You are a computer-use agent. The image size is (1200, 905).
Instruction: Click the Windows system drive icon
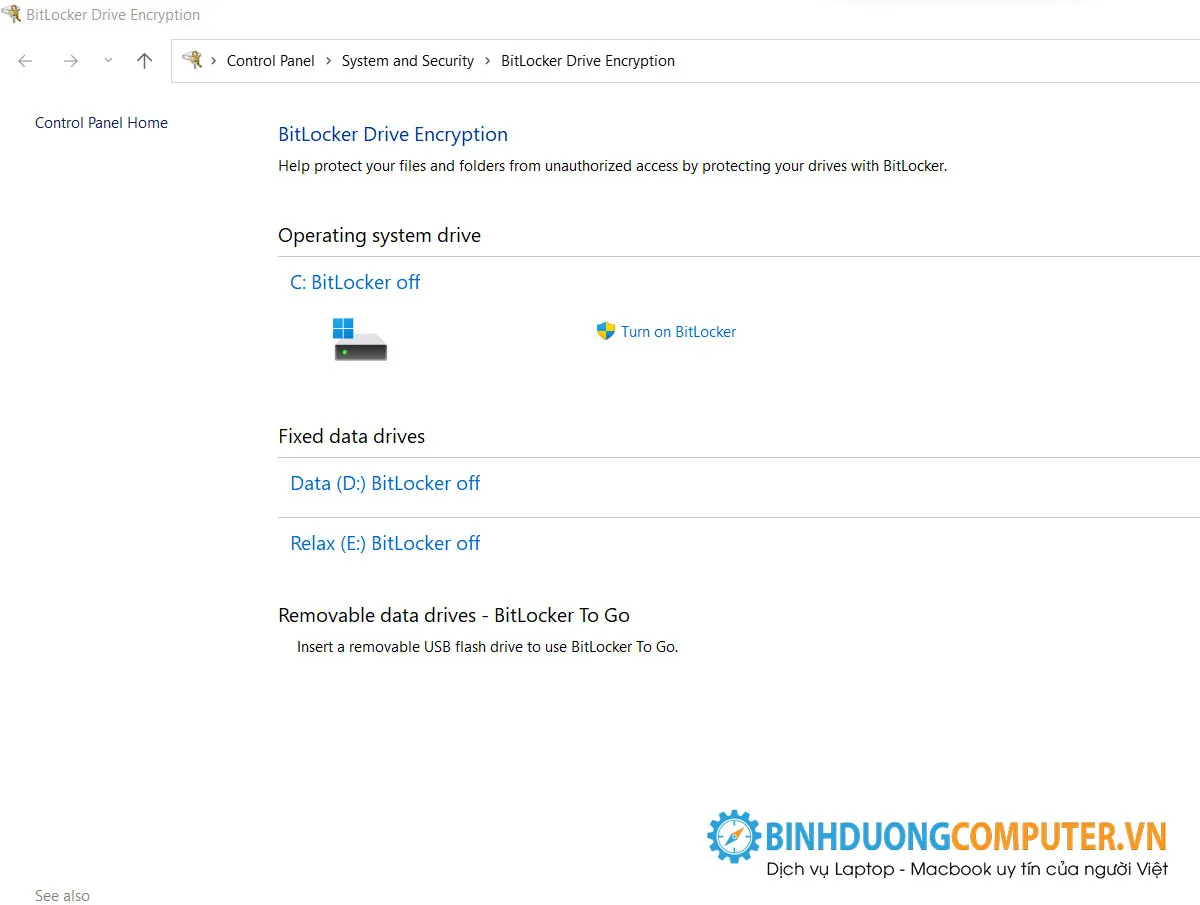click(359, 339)
